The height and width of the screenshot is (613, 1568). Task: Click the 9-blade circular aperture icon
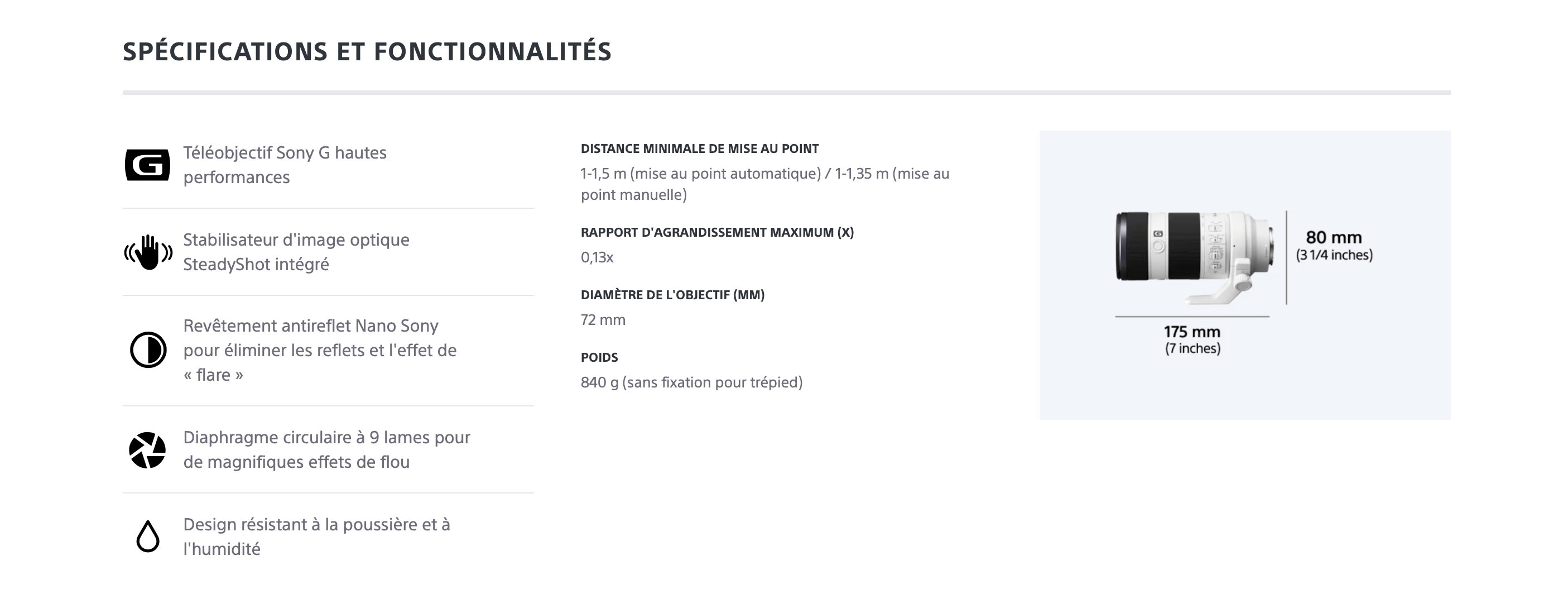point(147,451)
